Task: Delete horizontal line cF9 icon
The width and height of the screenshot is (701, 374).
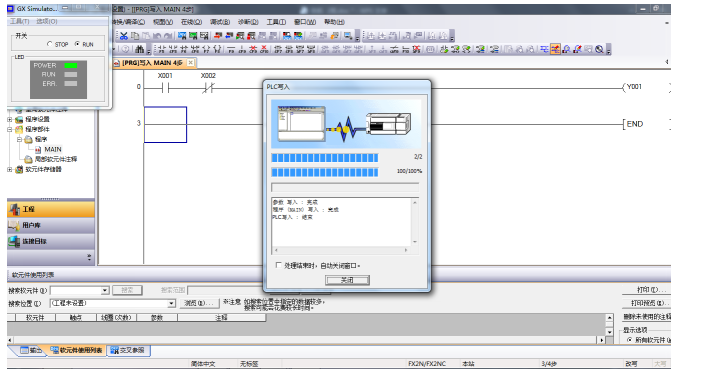Action: pos(253,49)
